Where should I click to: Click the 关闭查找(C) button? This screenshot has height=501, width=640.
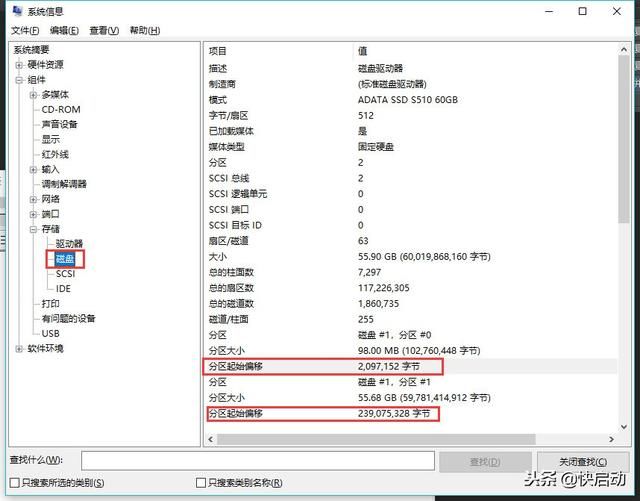click(583, 462)
